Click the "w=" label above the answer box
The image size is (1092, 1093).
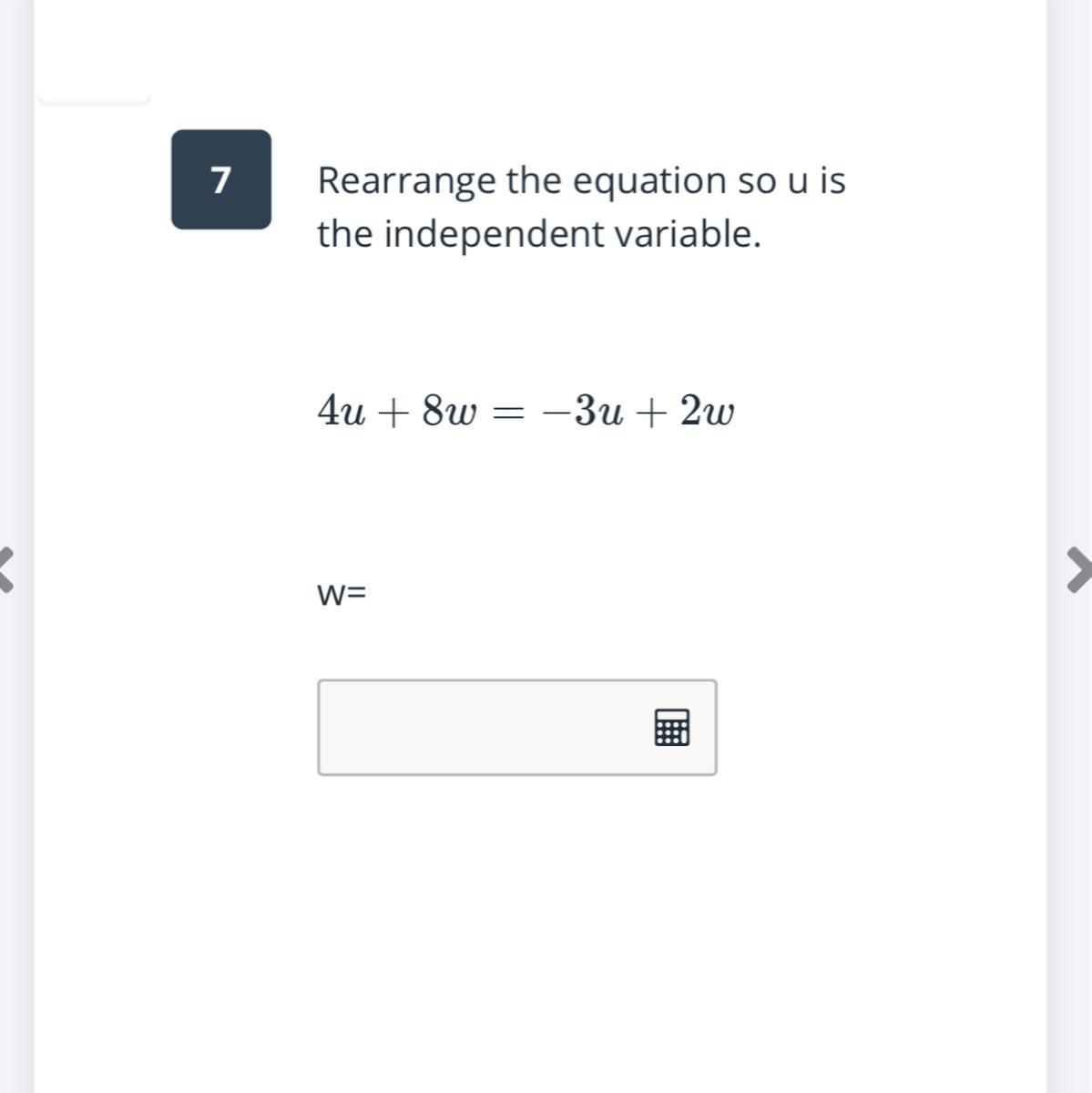(x=342, y=594)
